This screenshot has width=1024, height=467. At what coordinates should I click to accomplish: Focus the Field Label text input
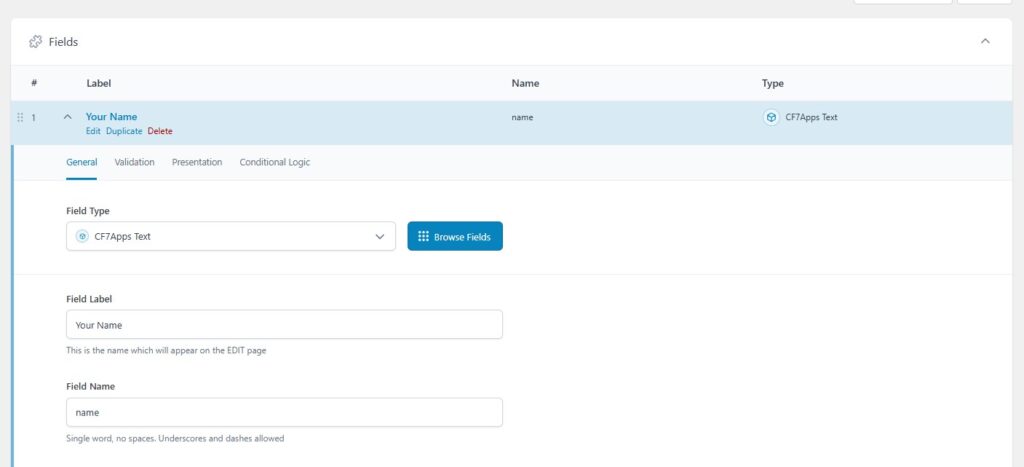tap(284, 325)
